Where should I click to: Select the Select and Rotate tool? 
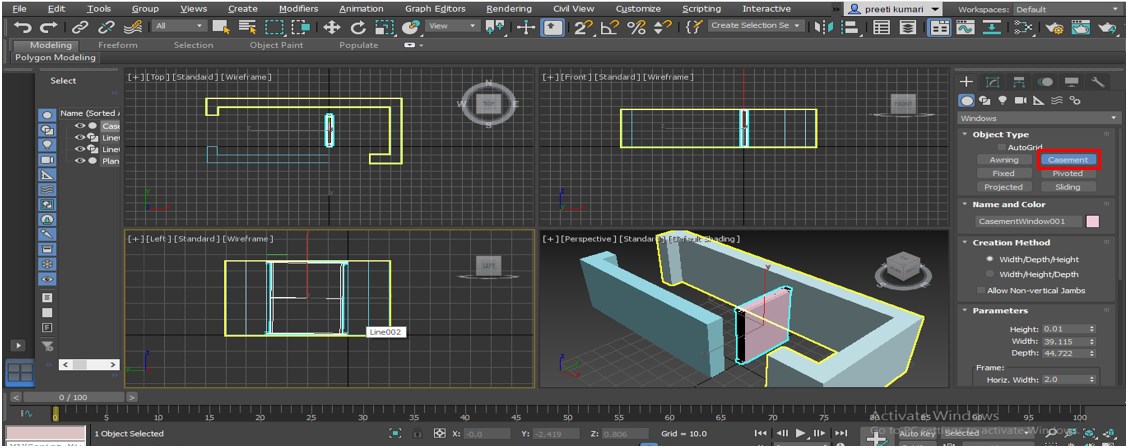[358, 27]
